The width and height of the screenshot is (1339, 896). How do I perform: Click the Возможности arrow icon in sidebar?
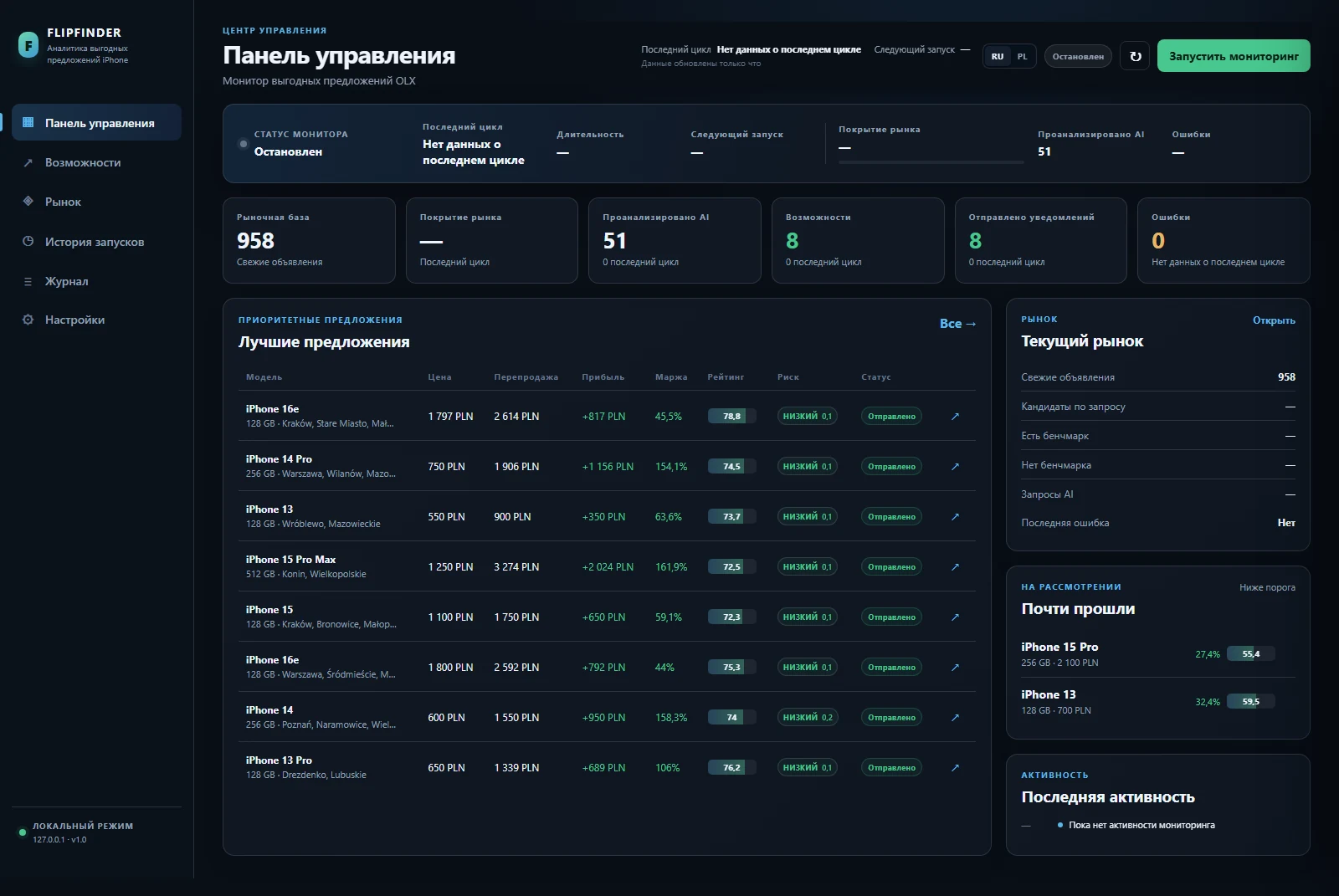pos(28,162)
